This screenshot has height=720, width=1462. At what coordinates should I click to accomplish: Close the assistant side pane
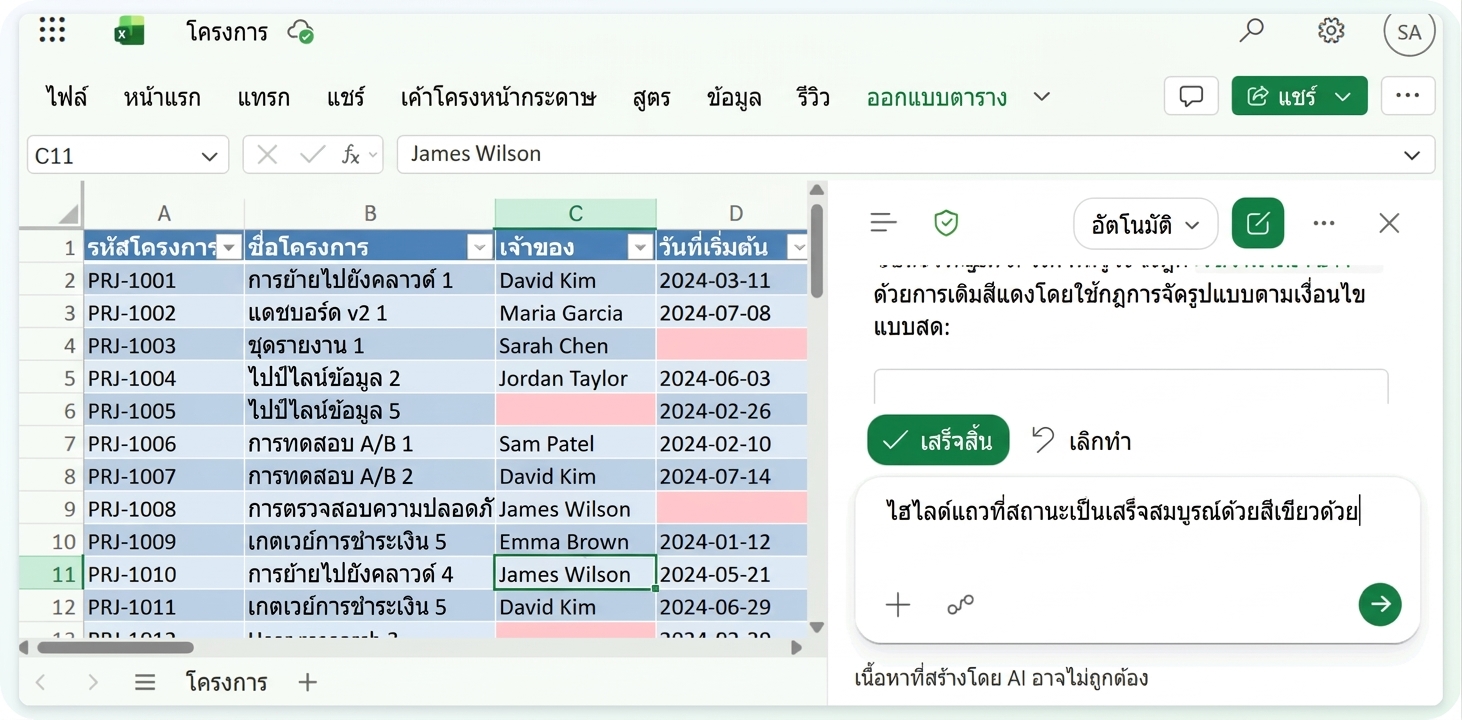[x=1389, y=223]
